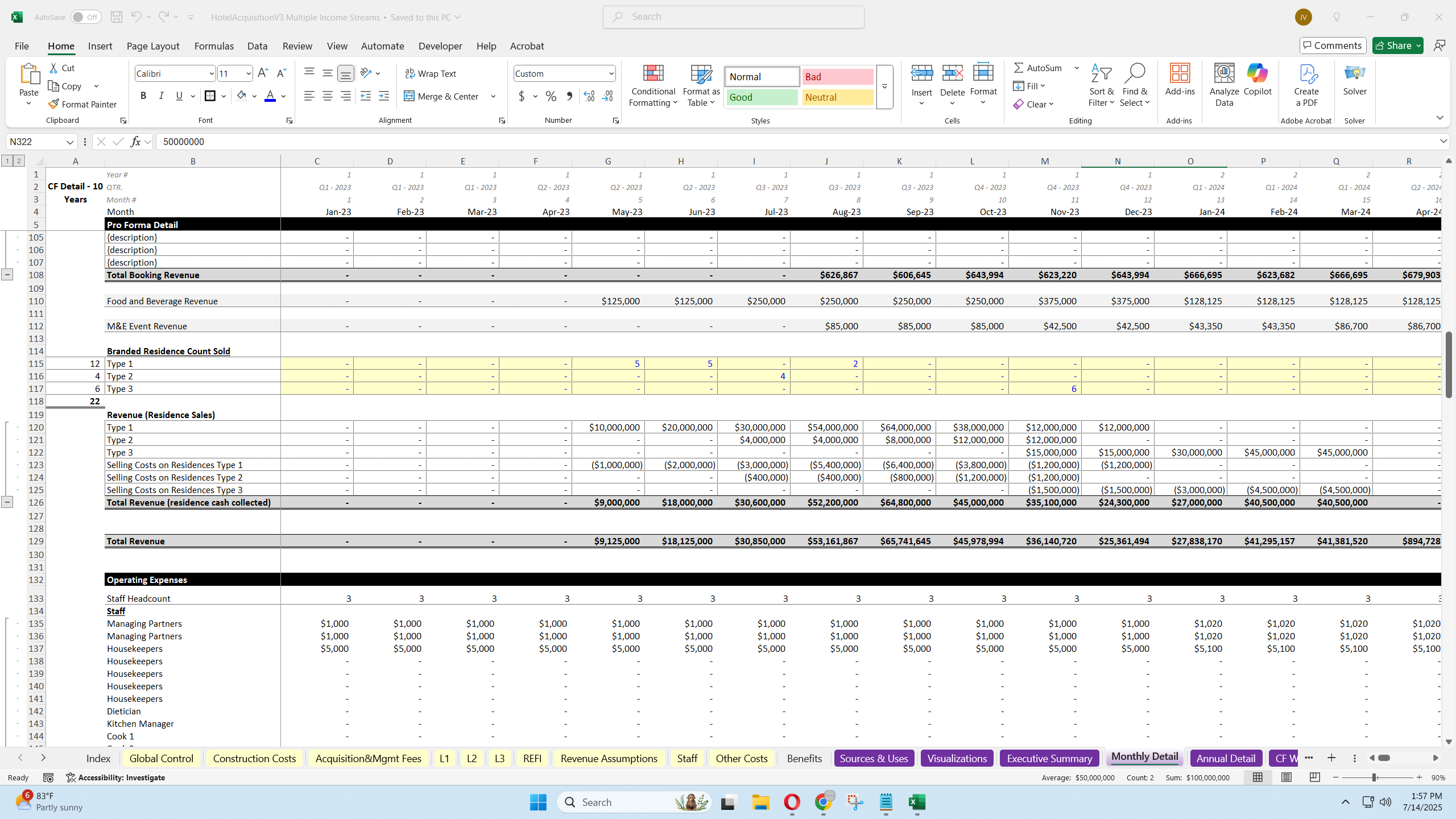Select the Format Painter tool
The image size is (1456, 819).
pyautogui.click(x=83, y=104)
